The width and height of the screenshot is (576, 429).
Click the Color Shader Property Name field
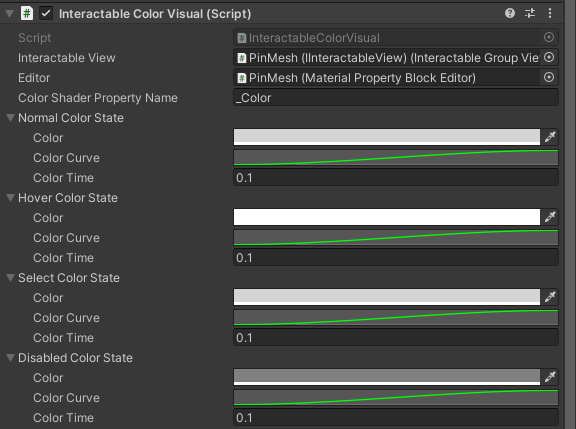(396, 97)
